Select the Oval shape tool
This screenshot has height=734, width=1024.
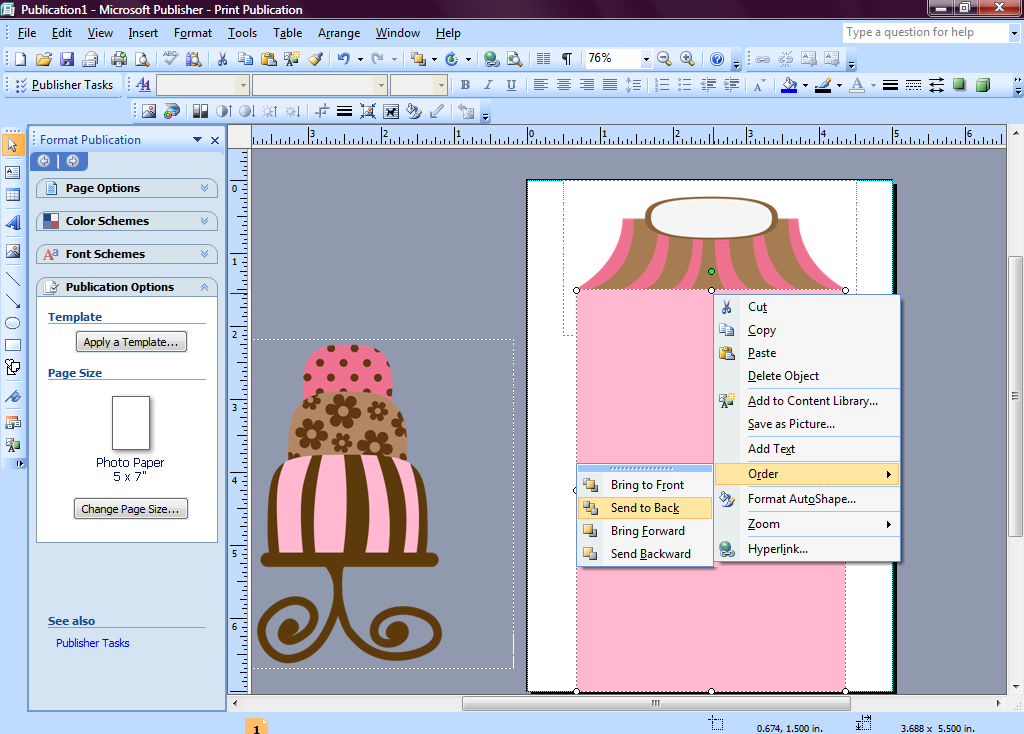13,322
